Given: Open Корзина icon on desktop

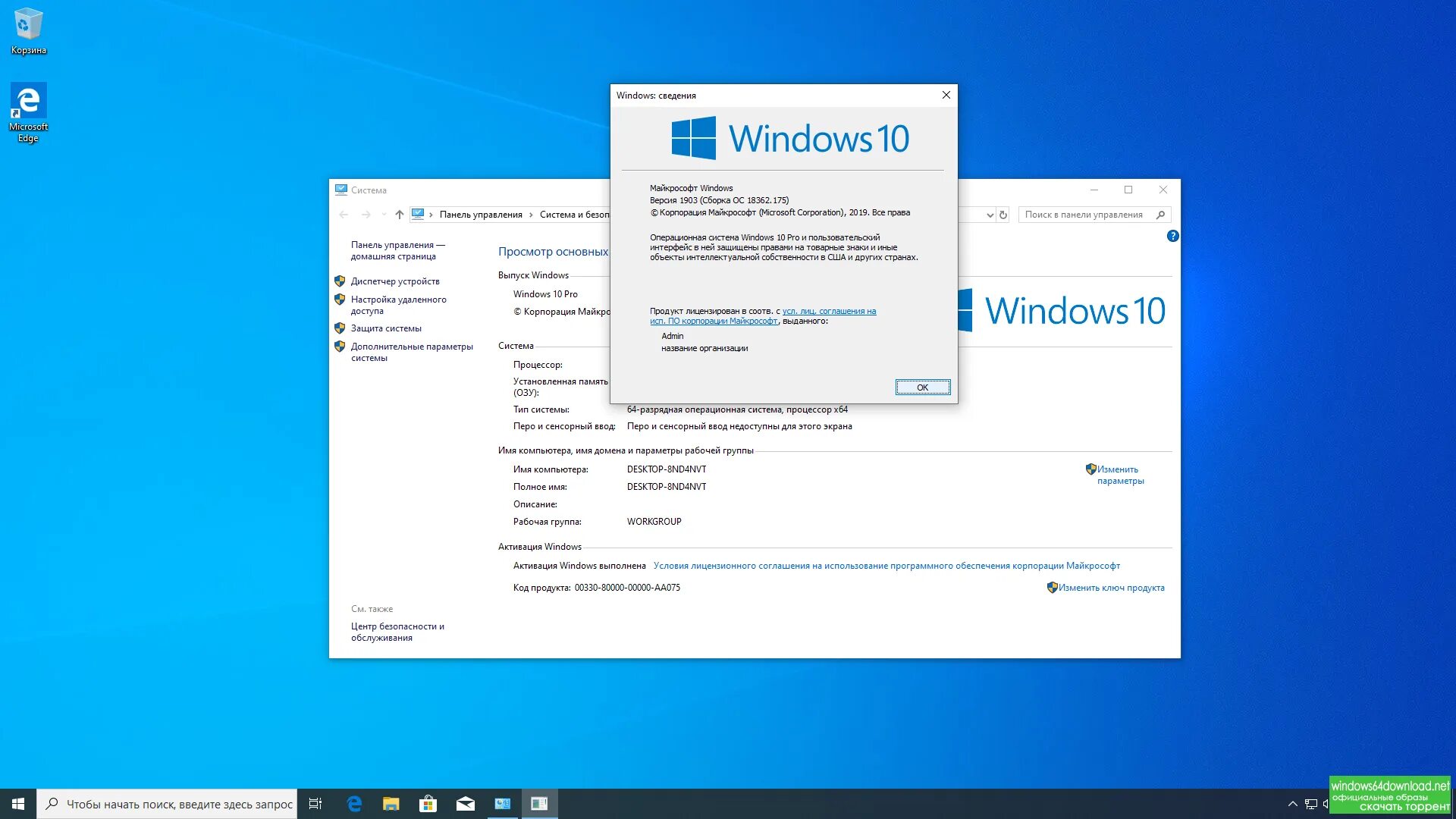Looking at the screenshot, I should [x=28, y=29].
